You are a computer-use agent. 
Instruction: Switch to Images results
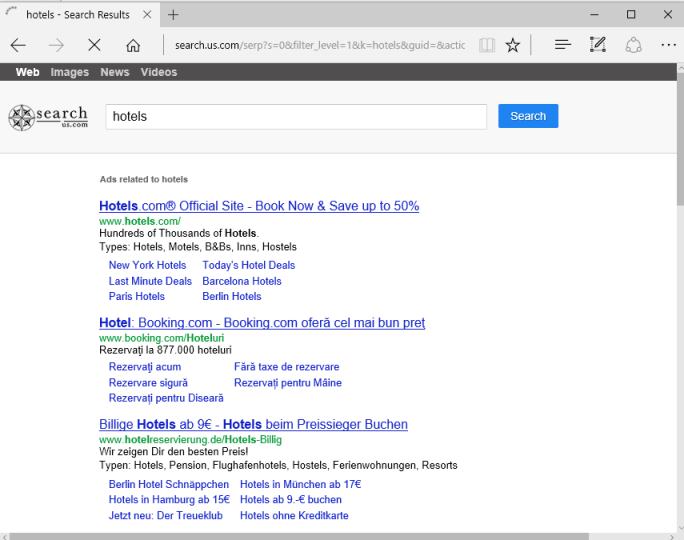[x=69, y=72]
